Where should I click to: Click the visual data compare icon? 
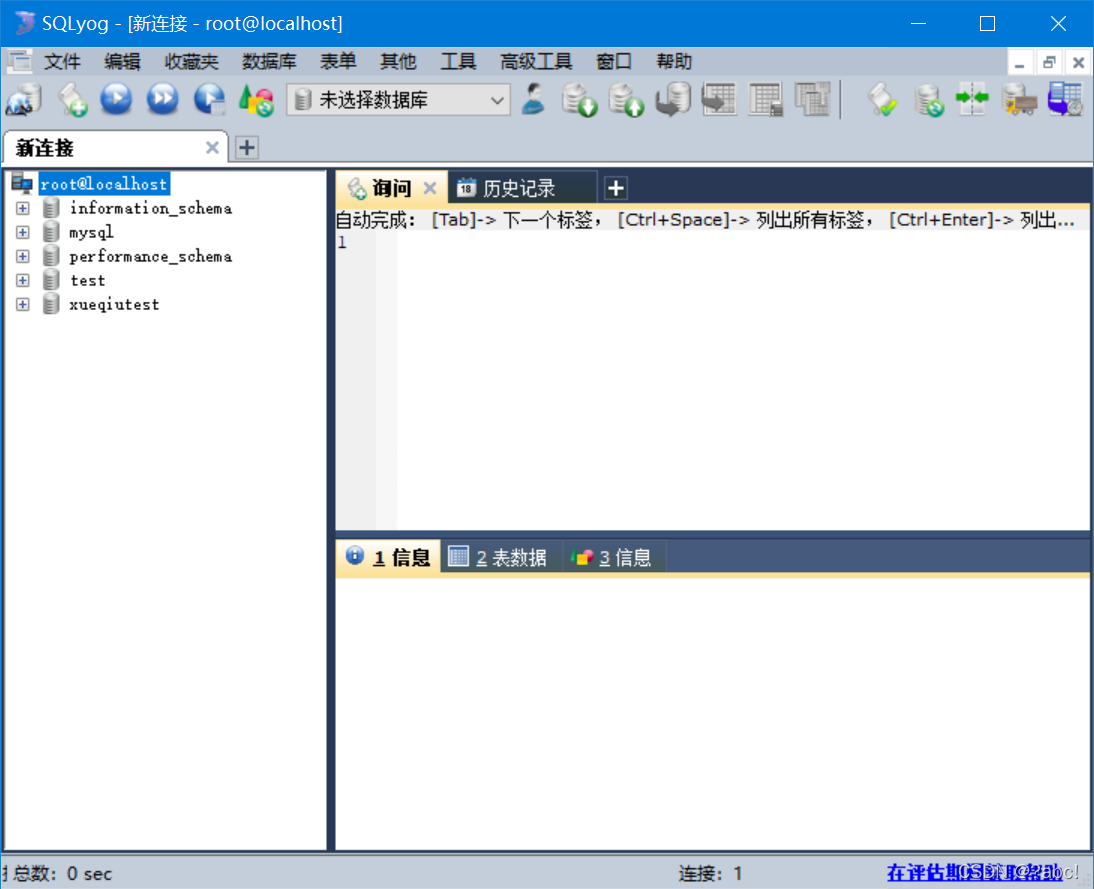[1065, 99]
